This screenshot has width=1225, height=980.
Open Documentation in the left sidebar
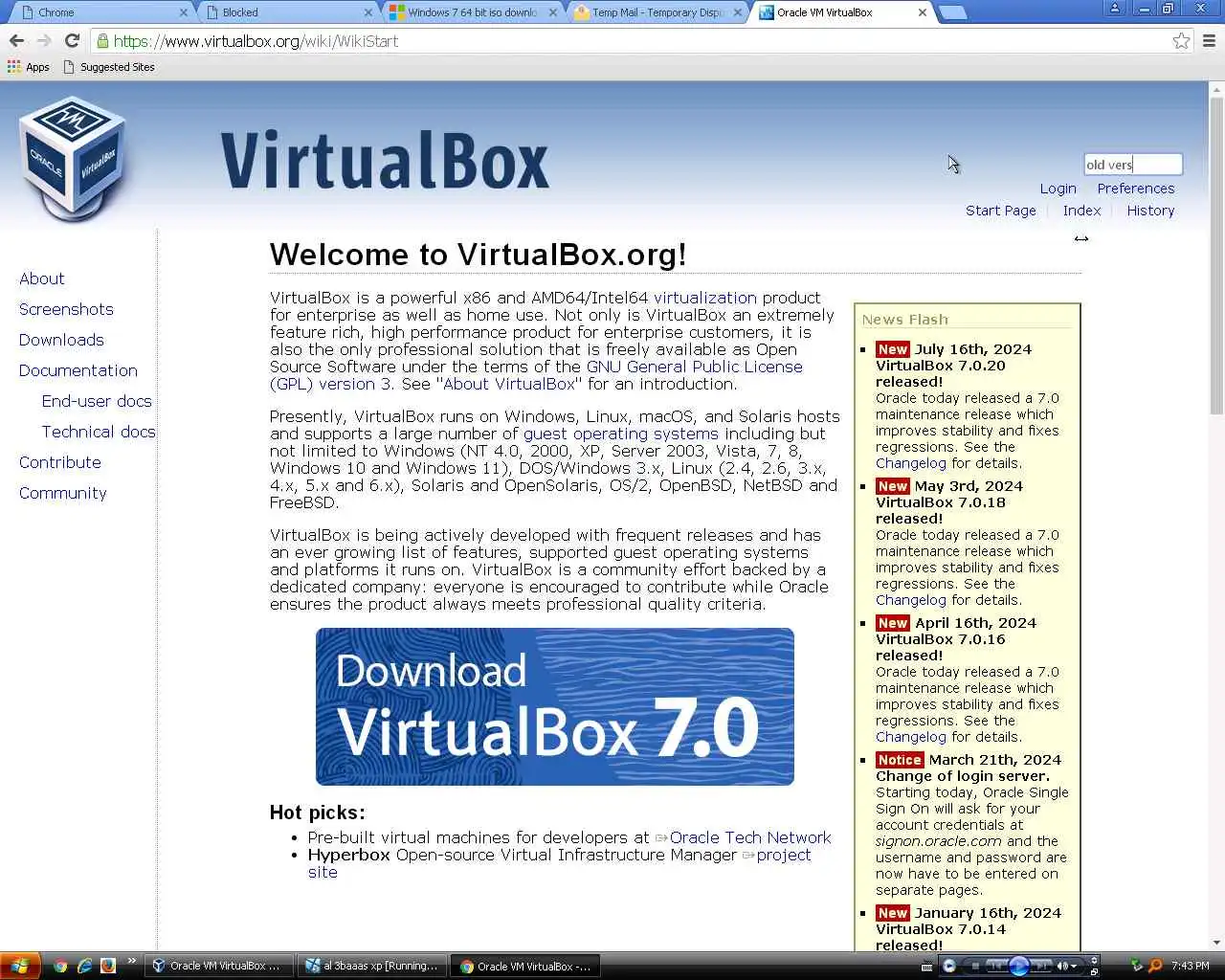click(x=78, y=370)
